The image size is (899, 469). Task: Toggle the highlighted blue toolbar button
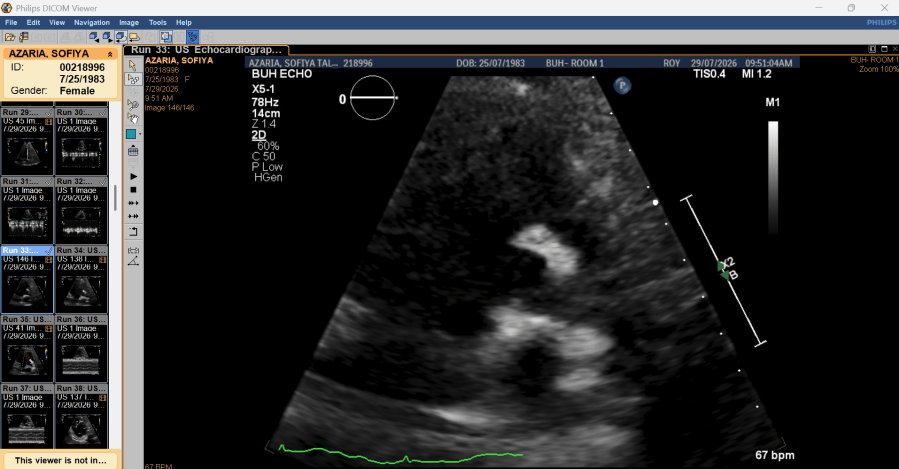[x=193, y=37]
